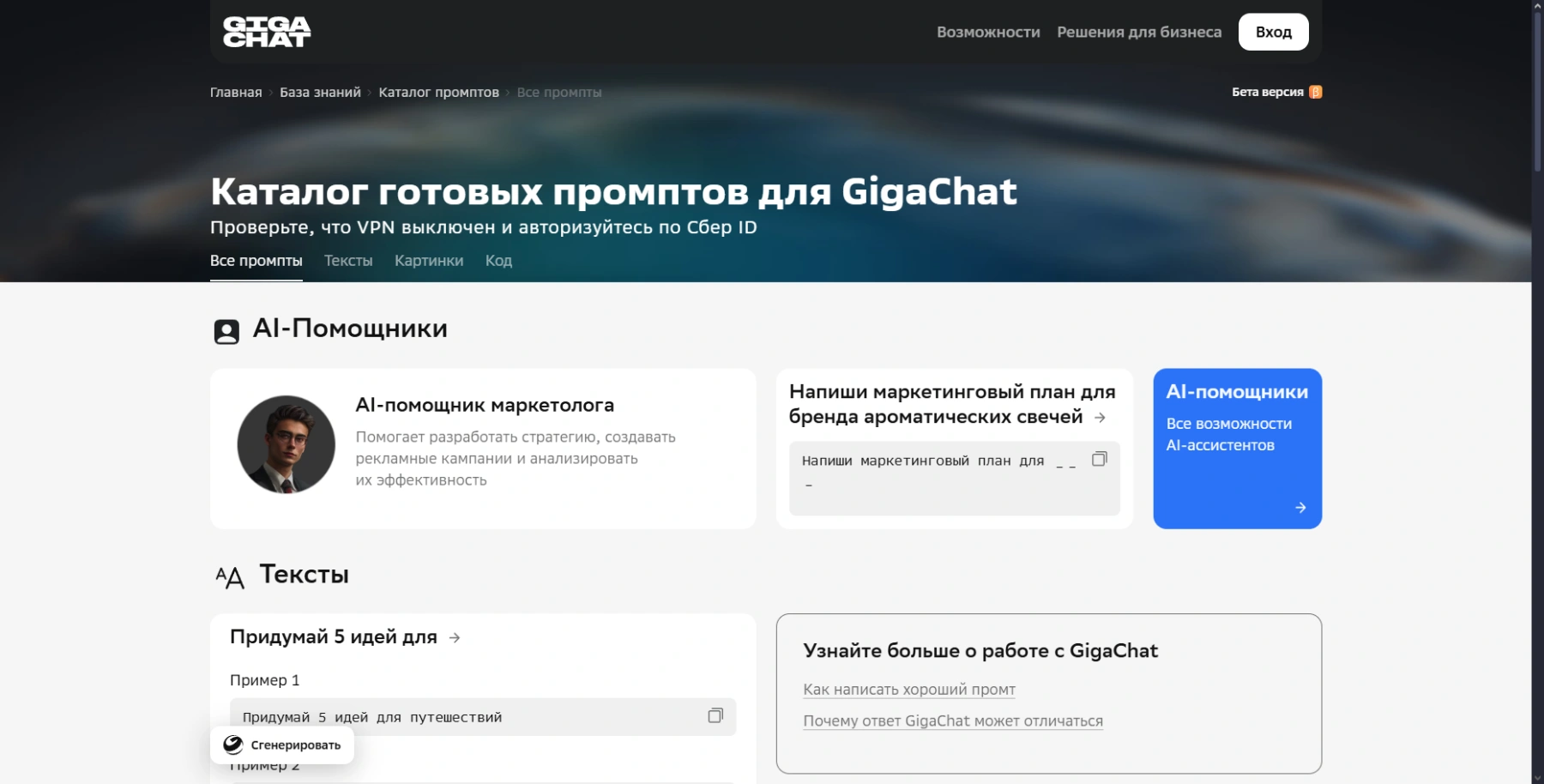The height and width of the screenshot is (784, 1544).
Task: Click the arrow inside the blue AI-помощники card
Action: coord(1300,507)
